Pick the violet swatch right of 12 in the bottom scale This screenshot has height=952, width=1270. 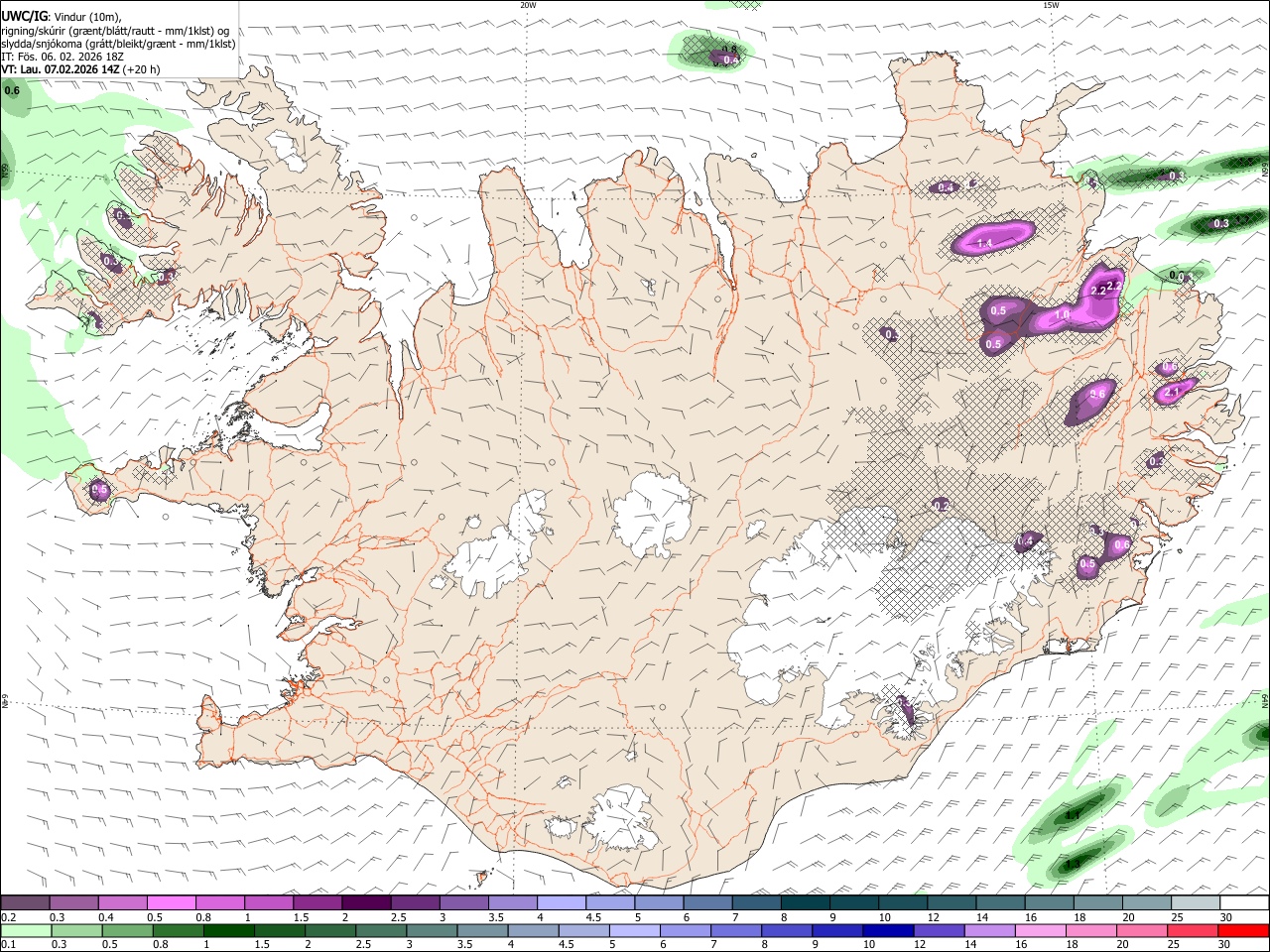(938, 930)
